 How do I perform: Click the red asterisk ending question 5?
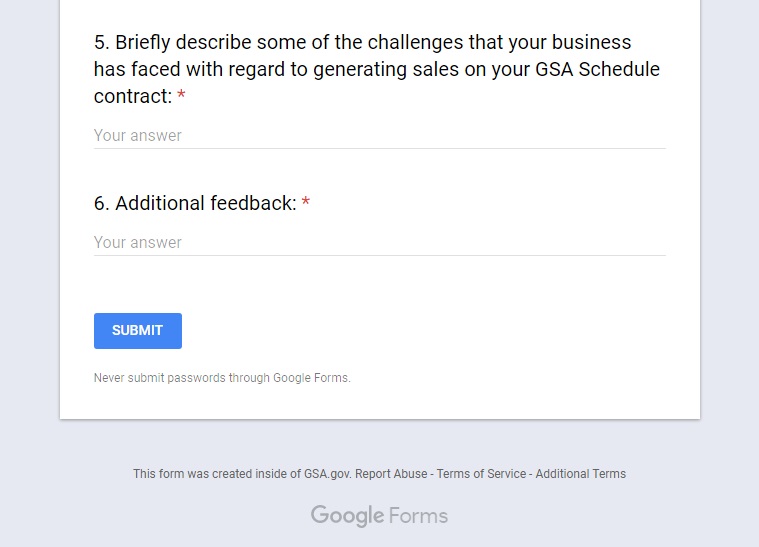pyautogui.click(x=181, y=97)
